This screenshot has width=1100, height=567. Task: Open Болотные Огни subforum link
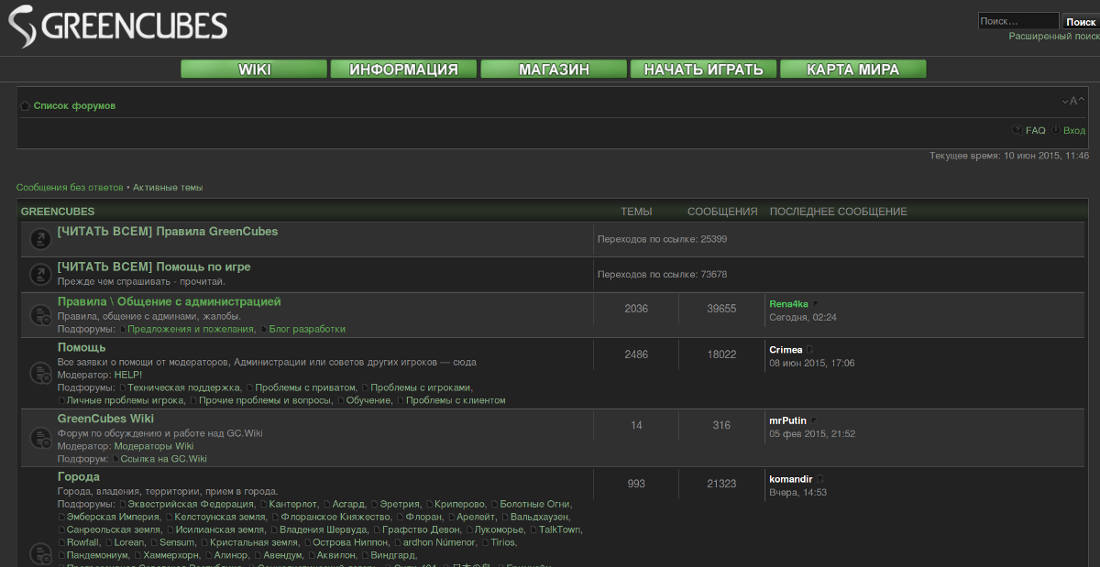(x=535, y=505)
